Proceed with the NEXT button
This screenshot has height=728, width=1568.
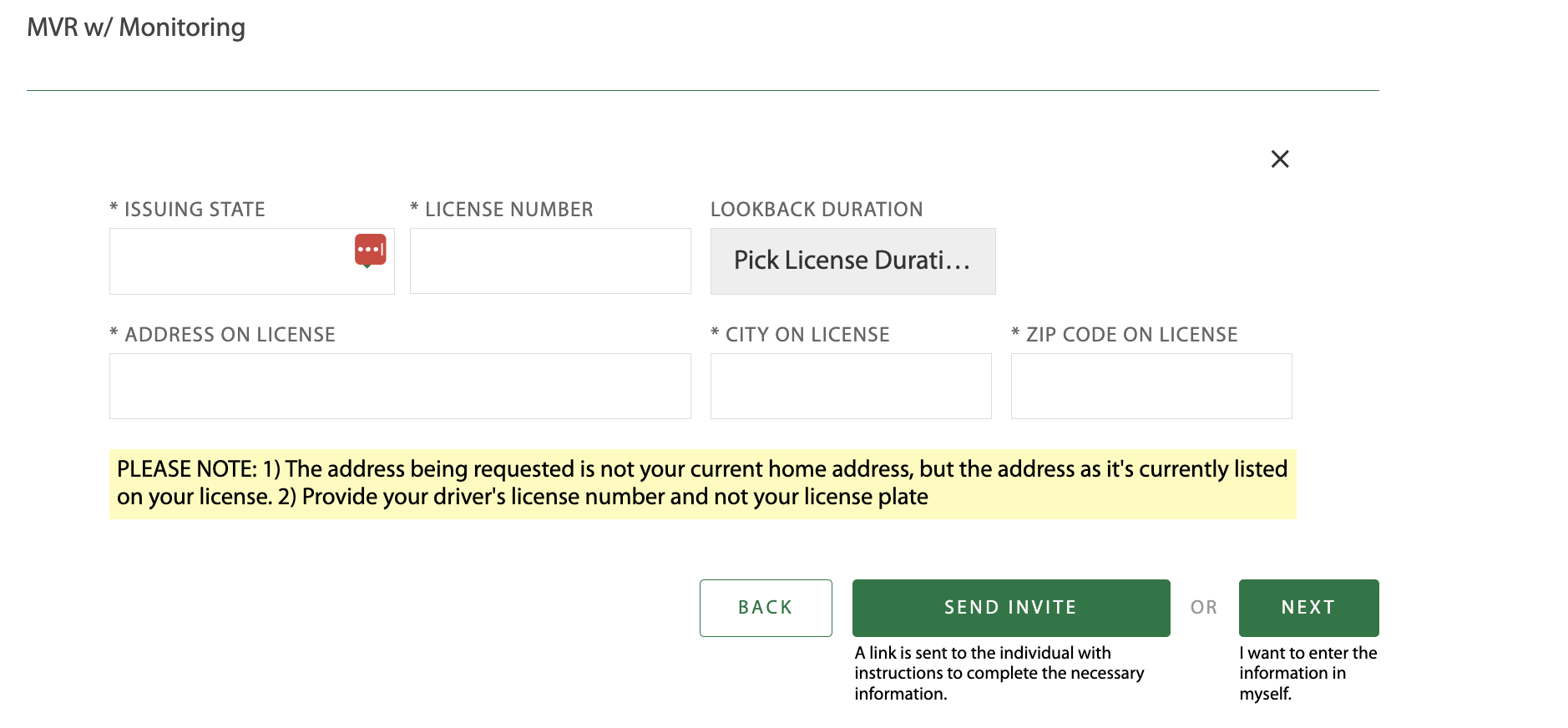[x=1308, y=608]
